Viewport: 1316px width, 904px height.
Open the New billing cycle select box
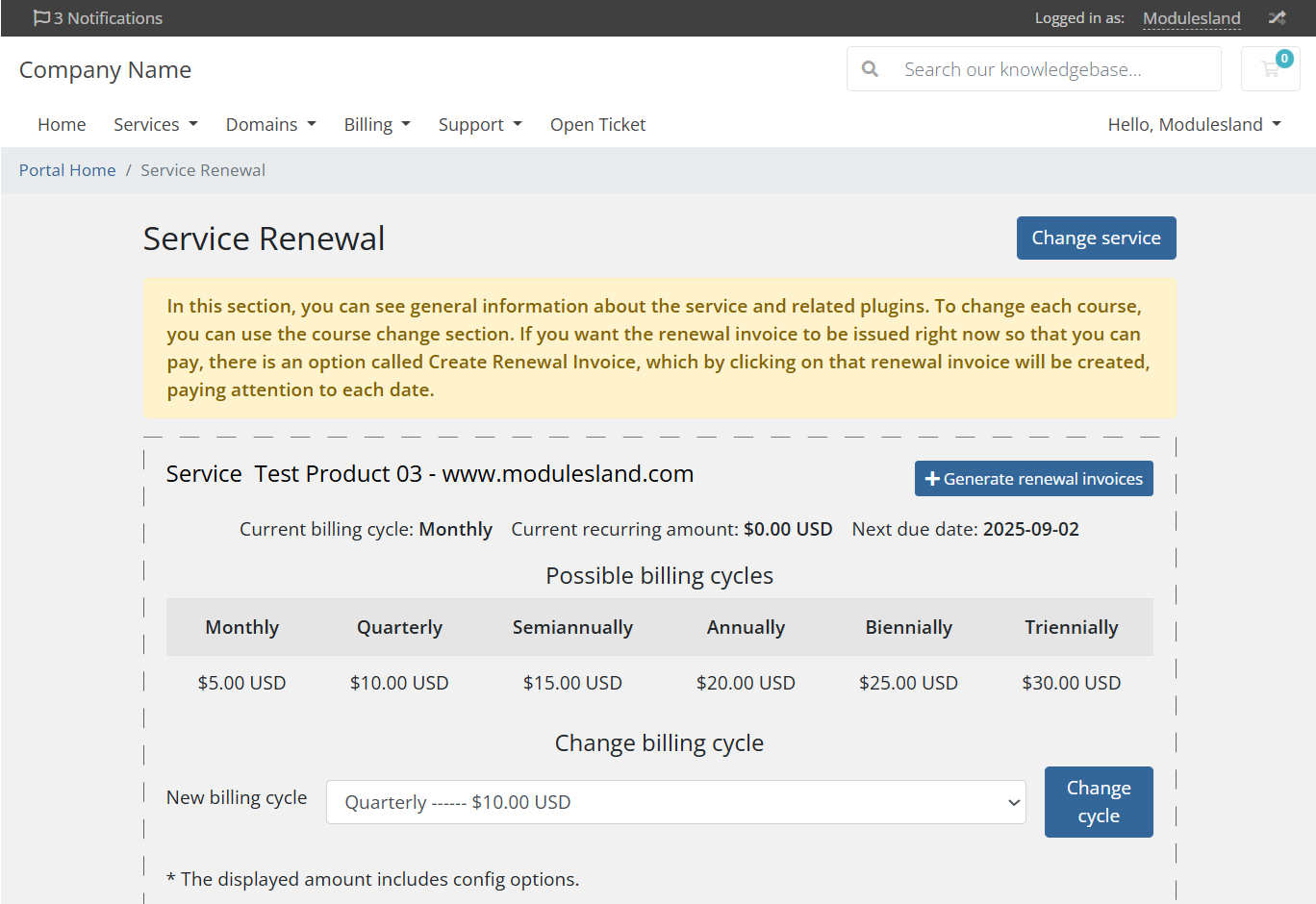(676, 802)
